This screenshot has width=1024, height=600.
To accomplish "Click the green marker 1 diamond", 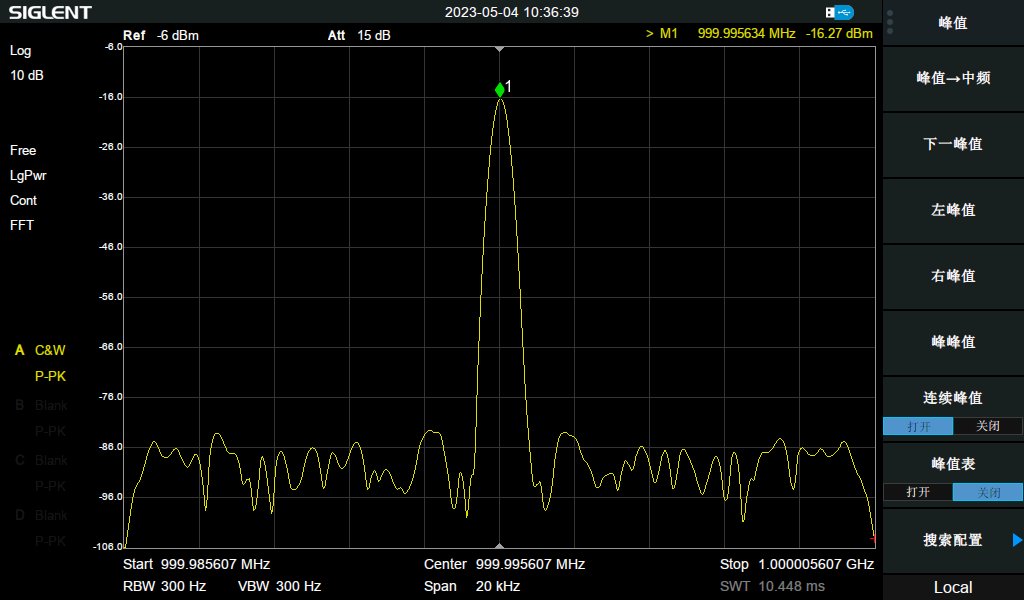I will coord(500,89).
